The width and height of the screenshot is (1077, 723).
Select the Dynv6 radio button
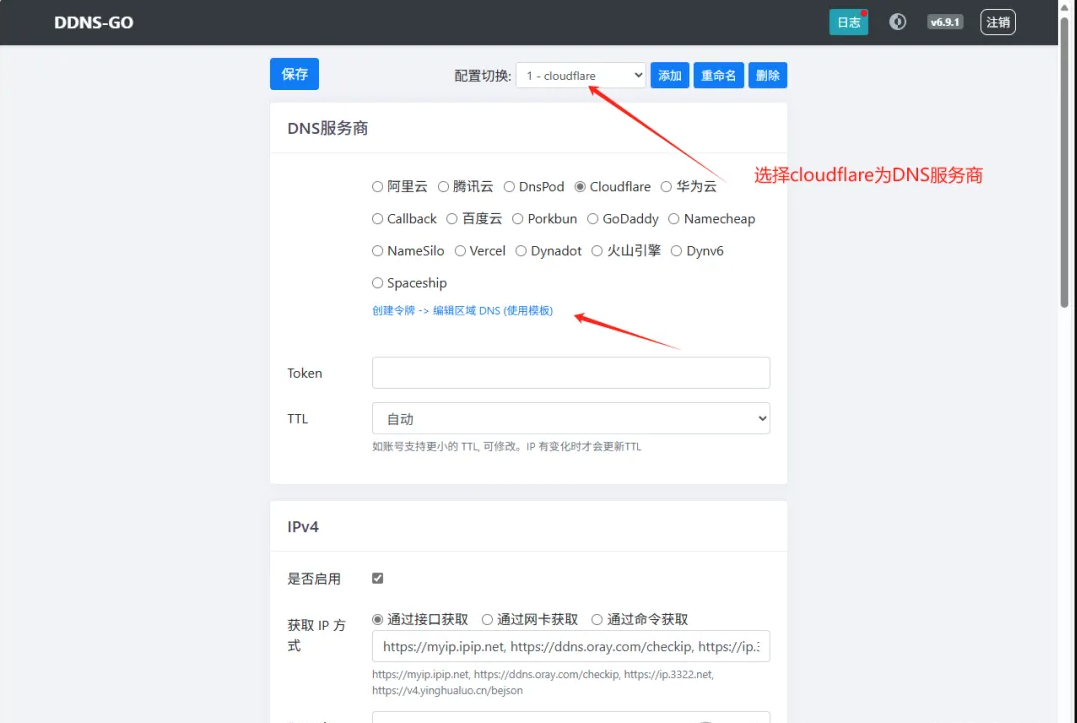[676, 251]
